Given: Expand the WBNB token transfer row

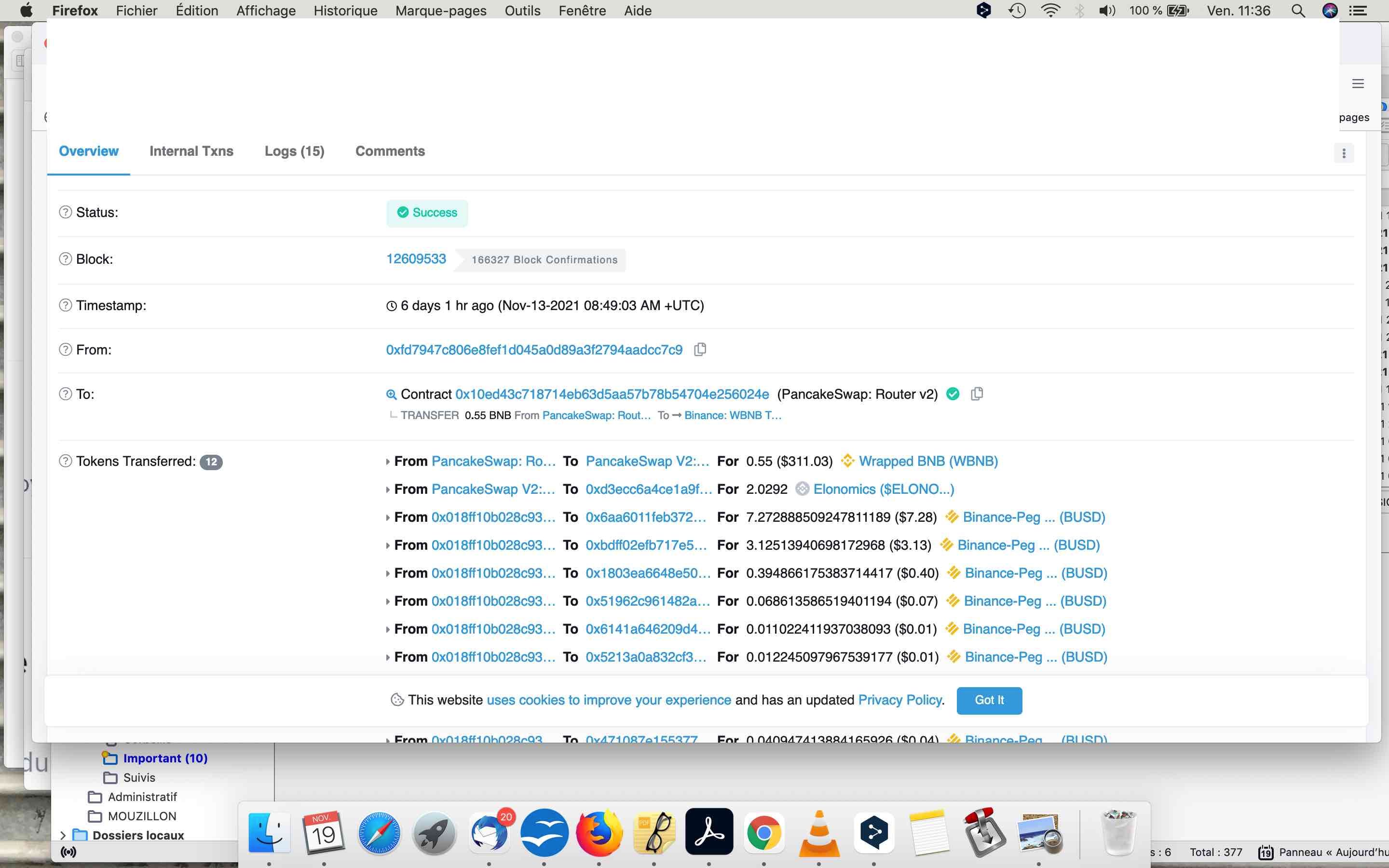Looking at the screenshot, I should pos(388,461).
